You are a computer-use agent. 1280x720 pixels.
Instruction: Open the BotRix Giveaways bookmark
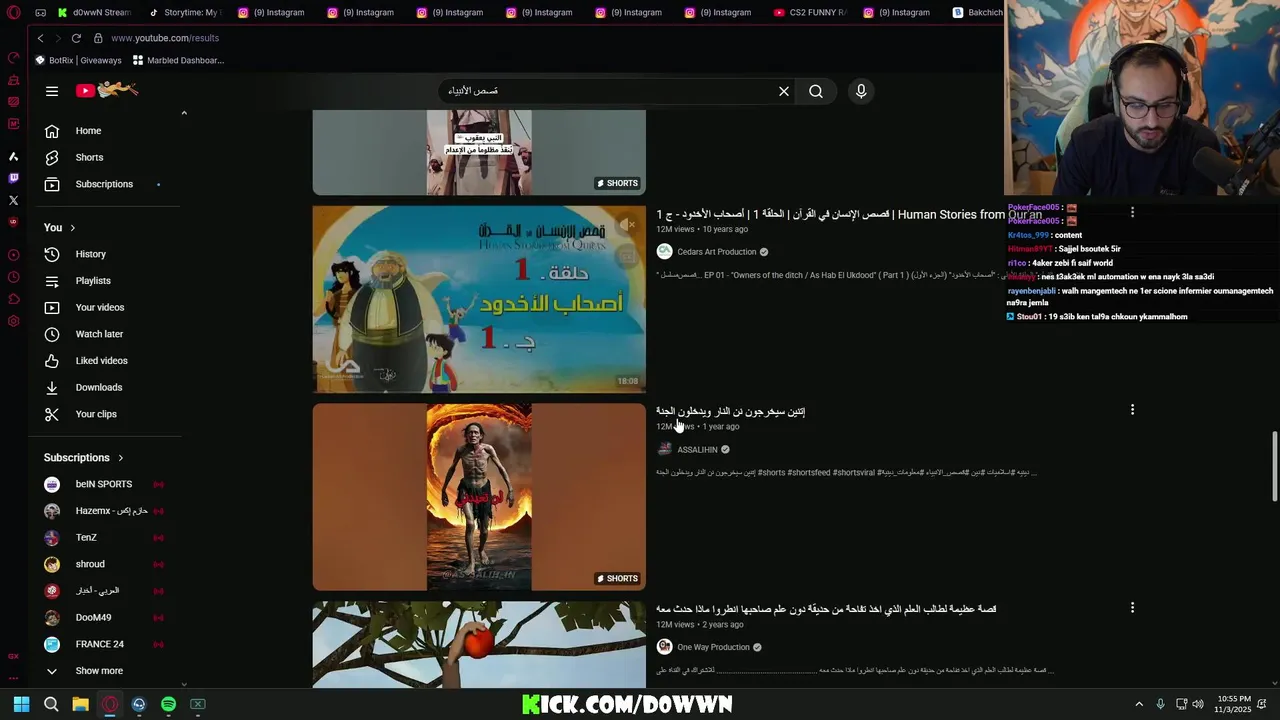[x=78, y=60]
